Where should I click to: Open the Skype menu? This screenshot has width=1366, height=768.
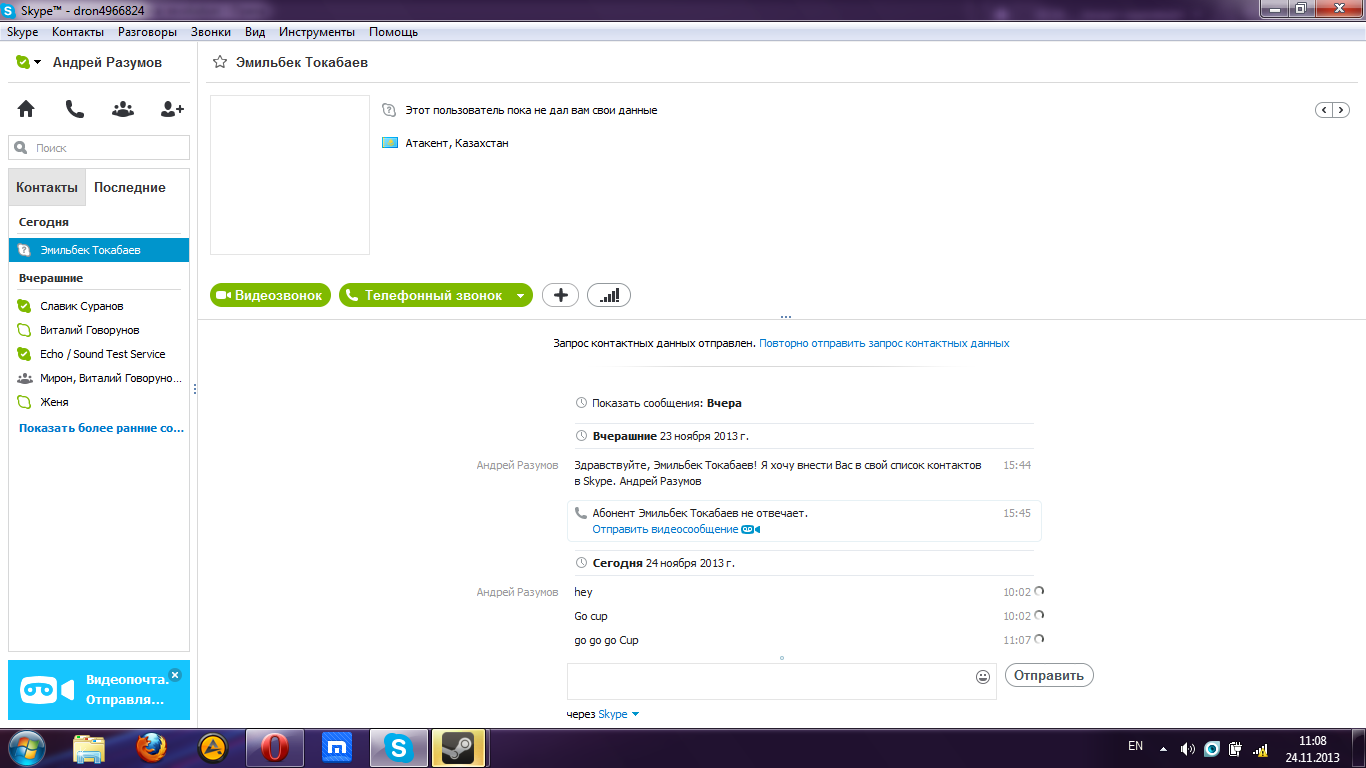point(22,32)
